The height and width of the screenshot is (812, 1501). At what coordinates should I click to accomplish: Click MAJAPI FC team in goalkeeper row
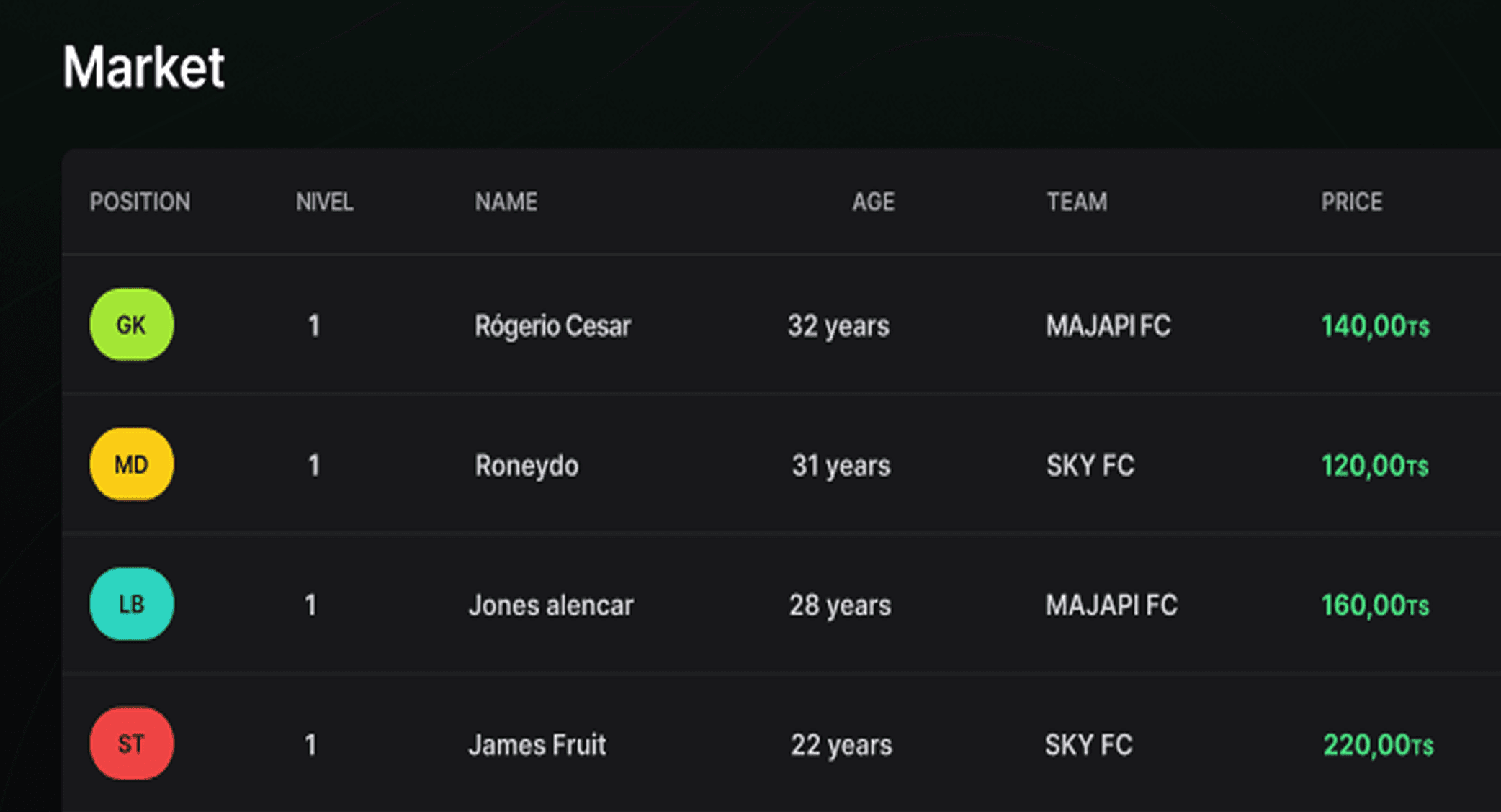1108,326
